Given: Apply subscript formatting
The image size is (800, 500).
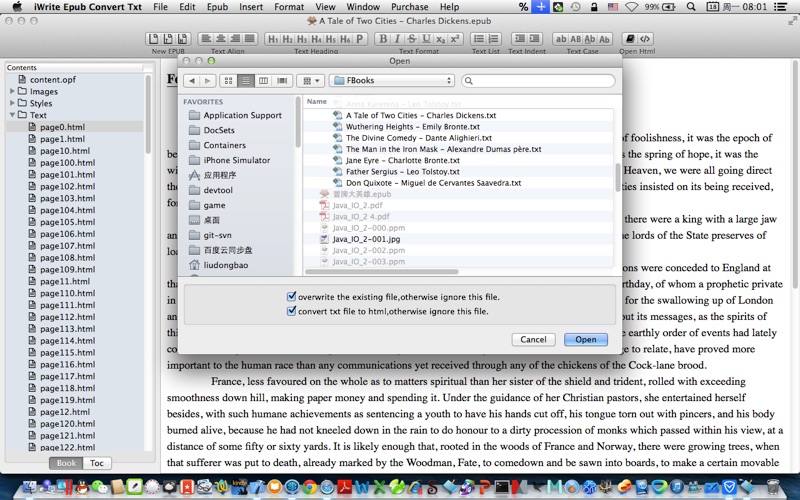Looking at the screenshot, I should point(440,39).
